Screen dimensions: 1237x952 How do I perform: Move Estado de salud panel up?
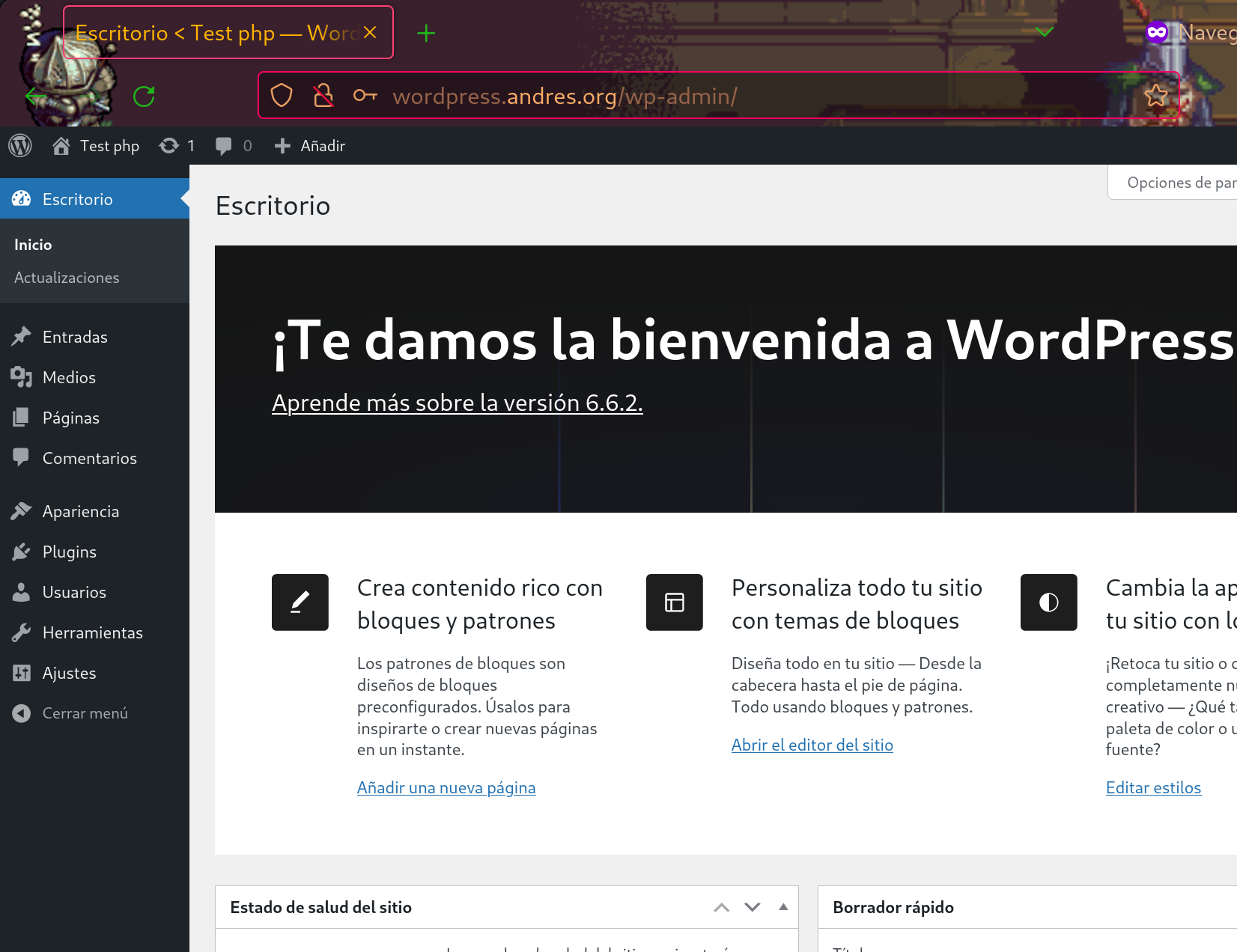(x=722, y=907)
